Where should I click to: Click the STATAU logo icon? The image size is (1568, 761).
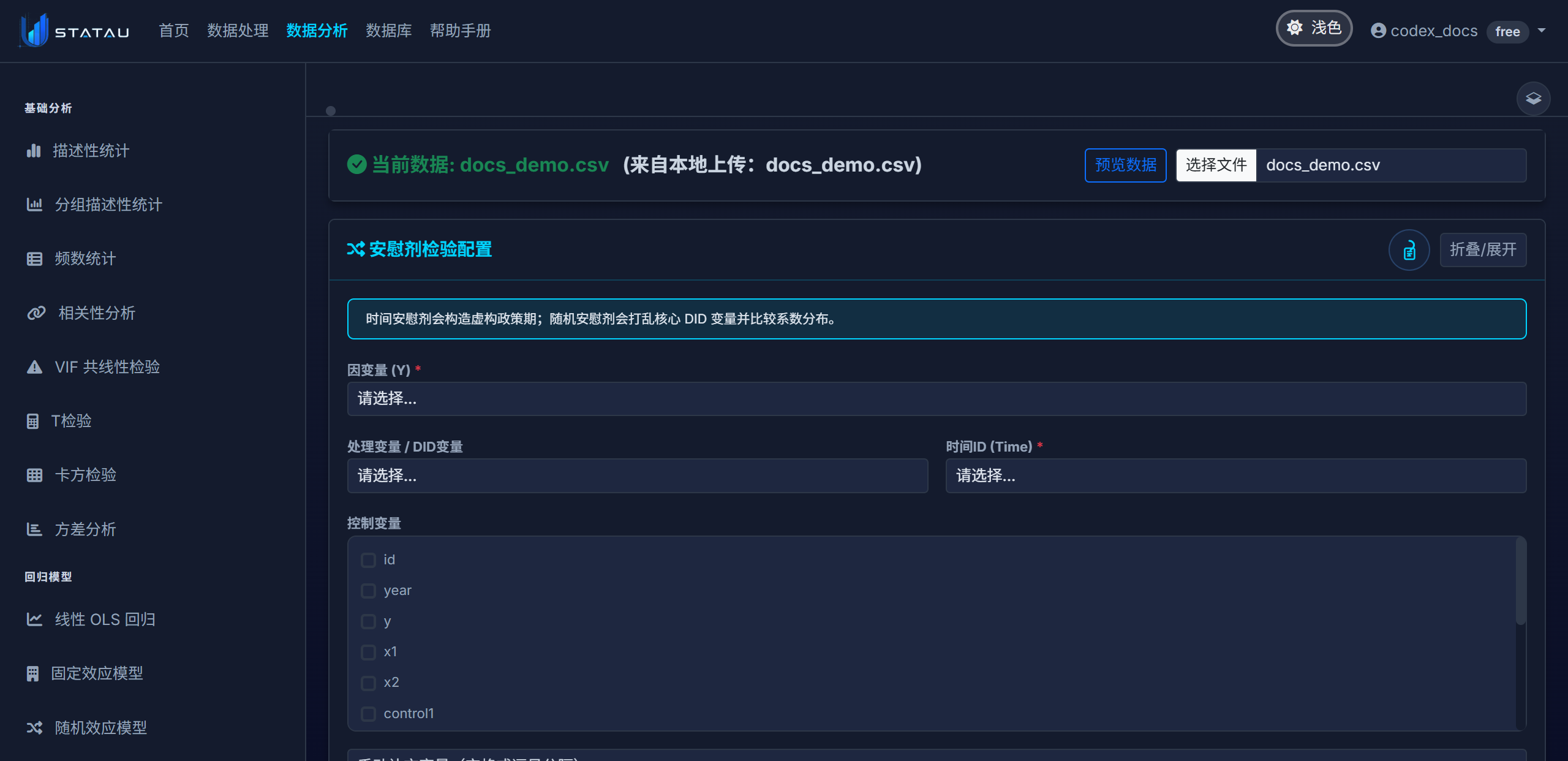click(34, 30)
